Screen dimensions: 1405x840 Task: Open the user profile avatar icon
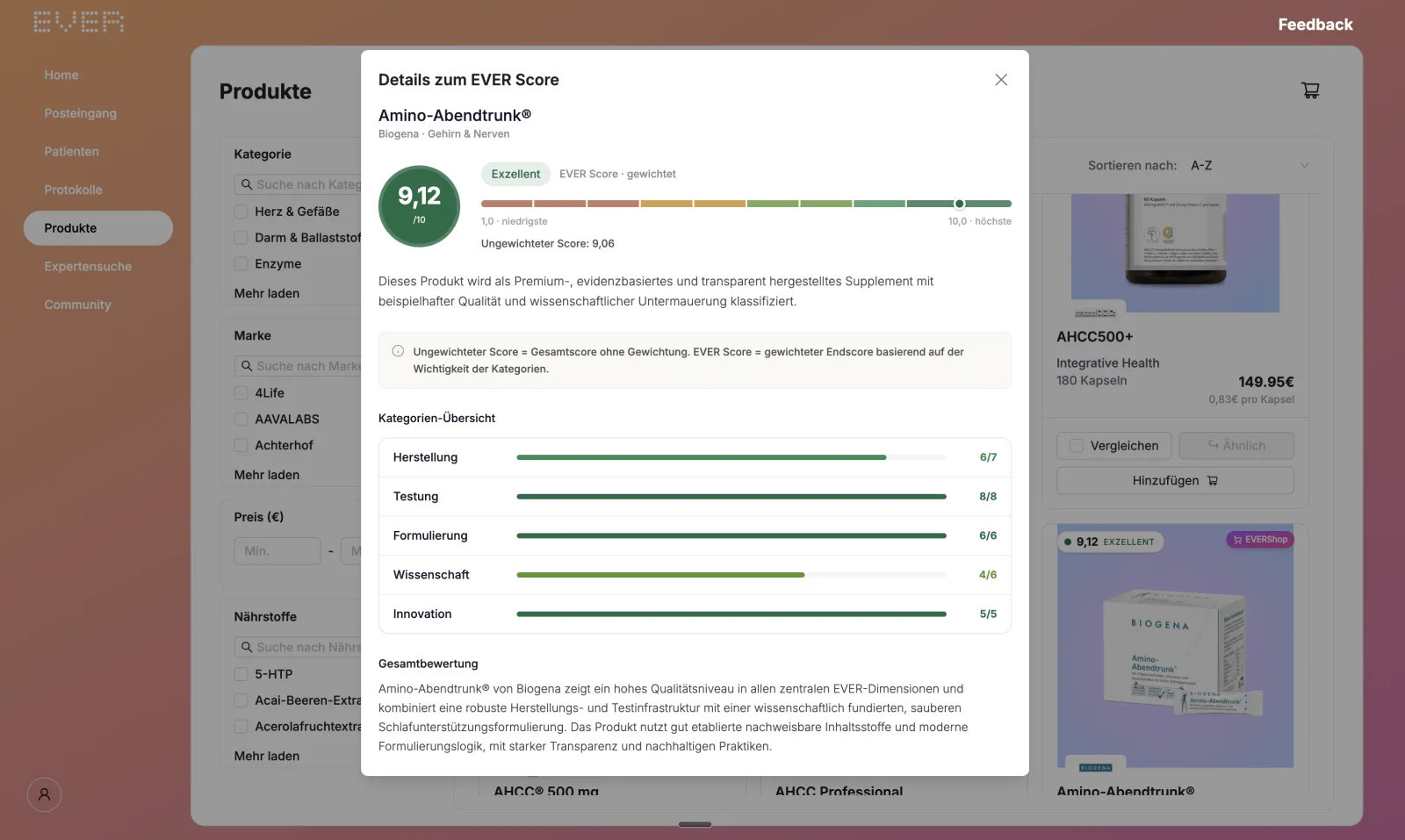point(44,794)
